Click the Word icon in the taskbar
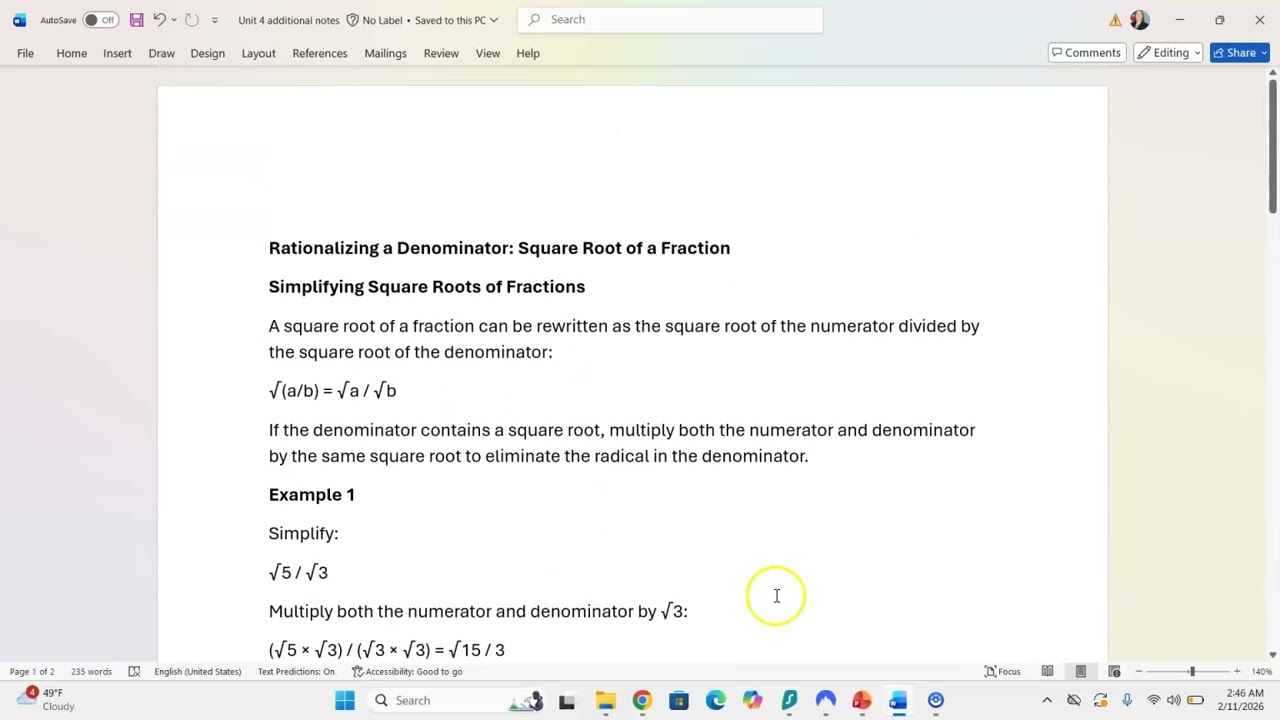Screen dimensions: 1280x720 [898, 700]
